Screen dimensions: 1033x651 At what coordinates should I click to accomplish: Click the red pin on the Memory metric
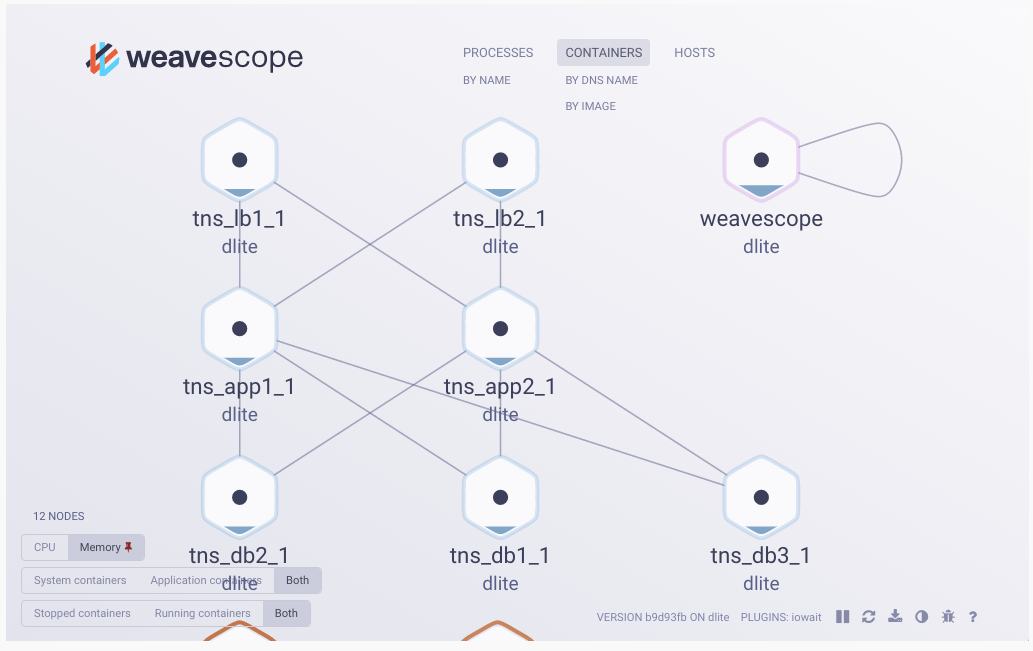[x=128, y=547]
